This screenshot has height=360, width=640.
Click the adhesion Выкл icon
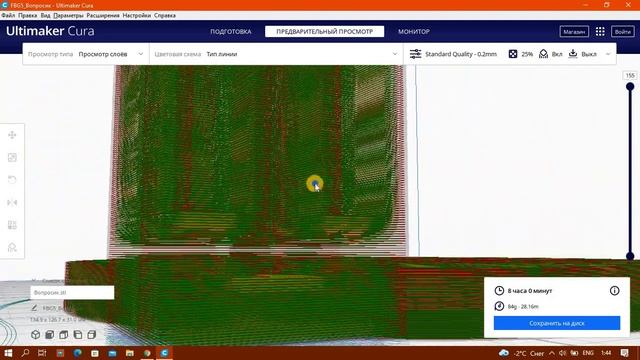coord(573,54)
